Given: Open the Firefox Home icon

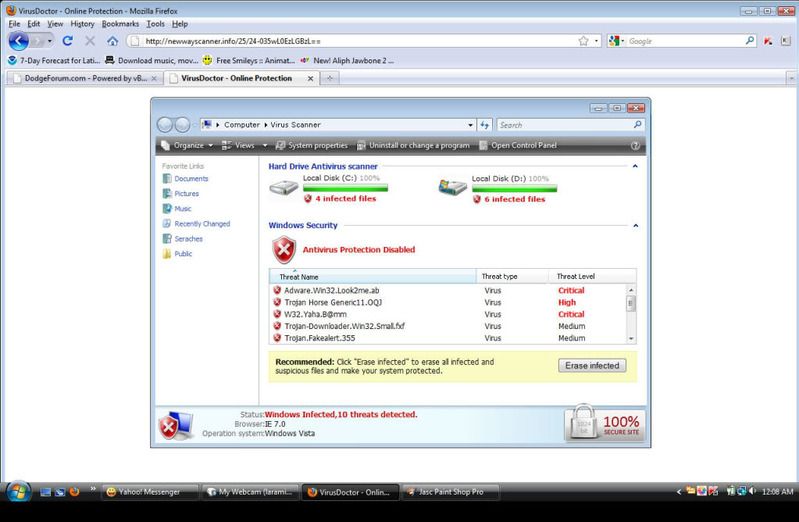Looking at the screenshot, I should 113,41.
